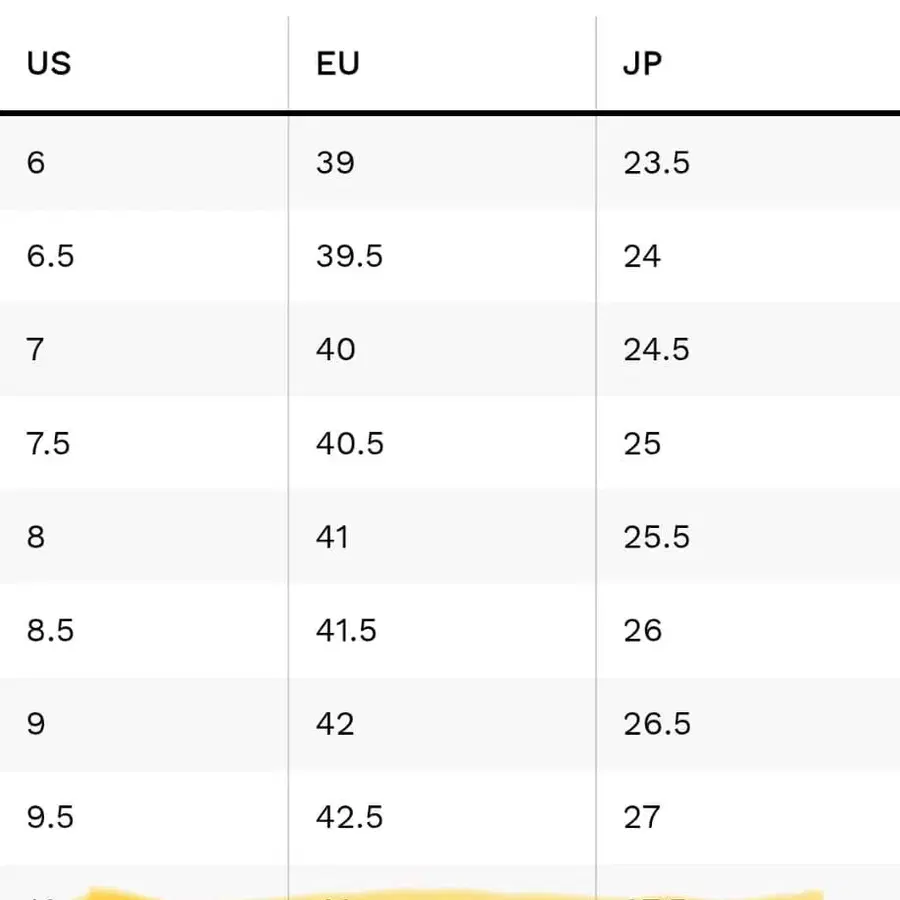
Task: Click the EU size 41 cell
Action: [332, 537]
